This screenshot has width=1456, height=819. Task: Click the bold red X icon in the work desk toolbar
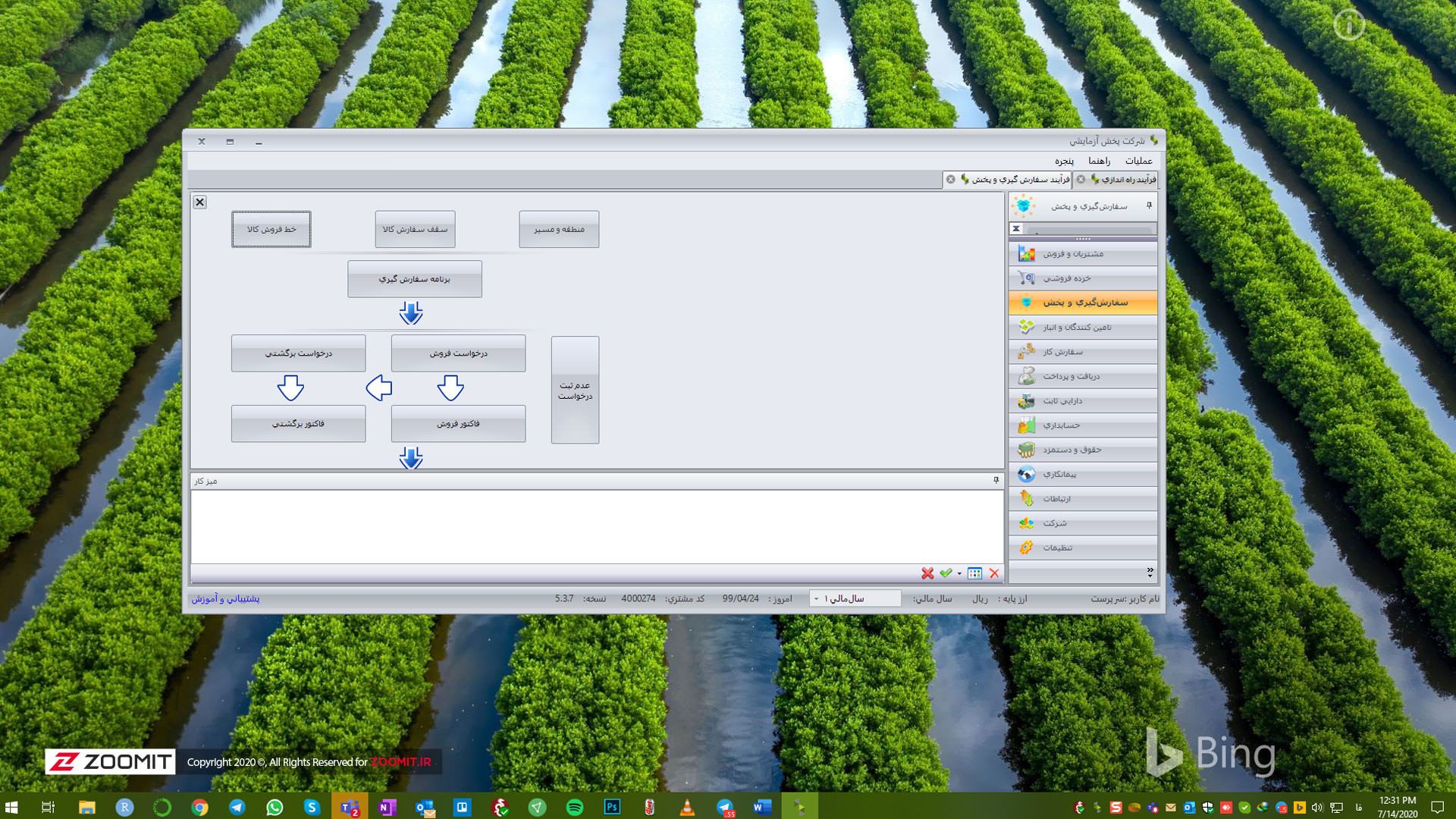[x=927, y=573]
